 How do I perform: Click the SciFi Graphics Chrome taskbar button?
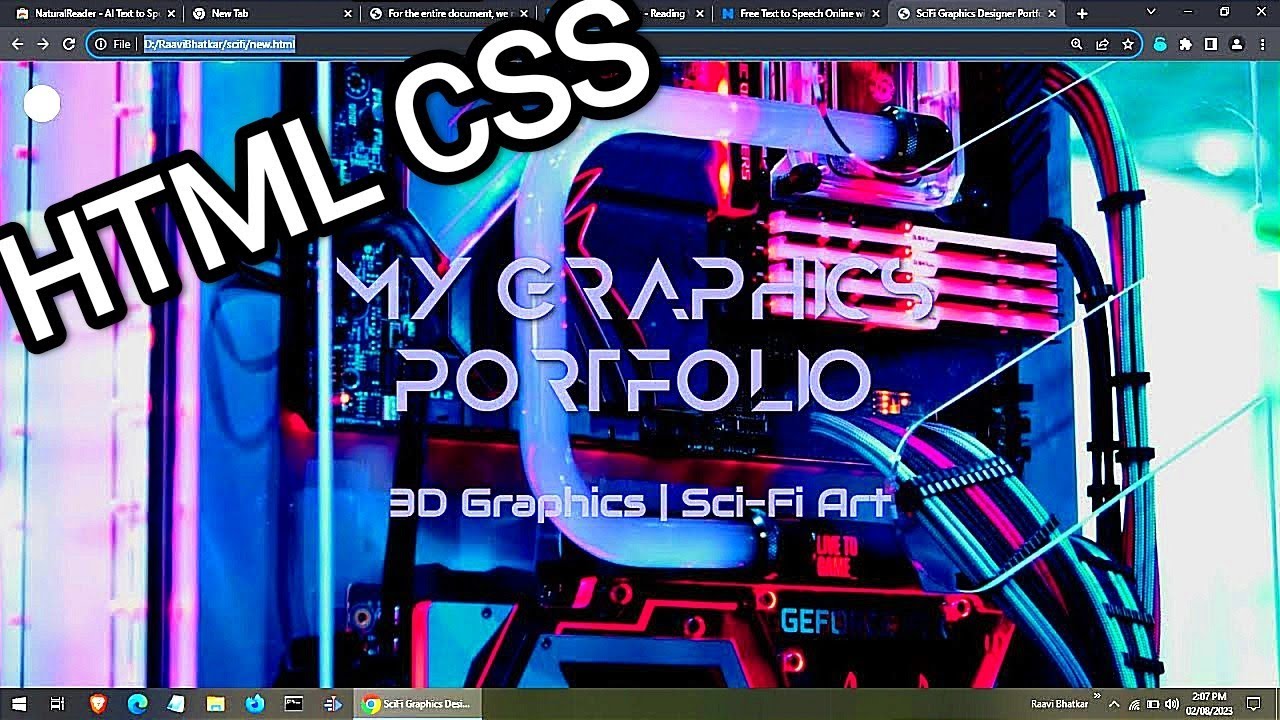pos(419,704)
